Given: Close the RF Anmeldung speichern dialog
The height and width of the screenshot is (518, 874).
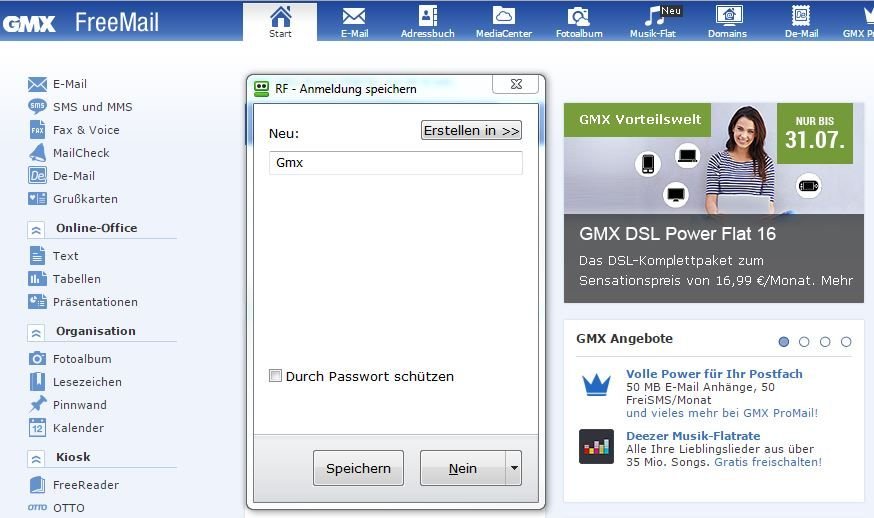Looking at the screenshot, I should 516,84.
